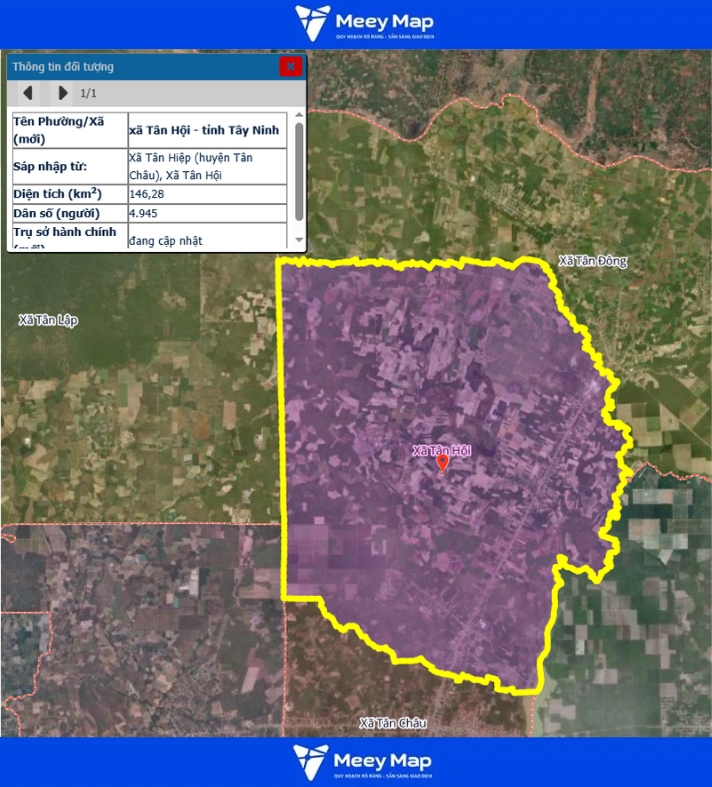Click the next record arrow
The image size is (712, 787).
(63, 93)
